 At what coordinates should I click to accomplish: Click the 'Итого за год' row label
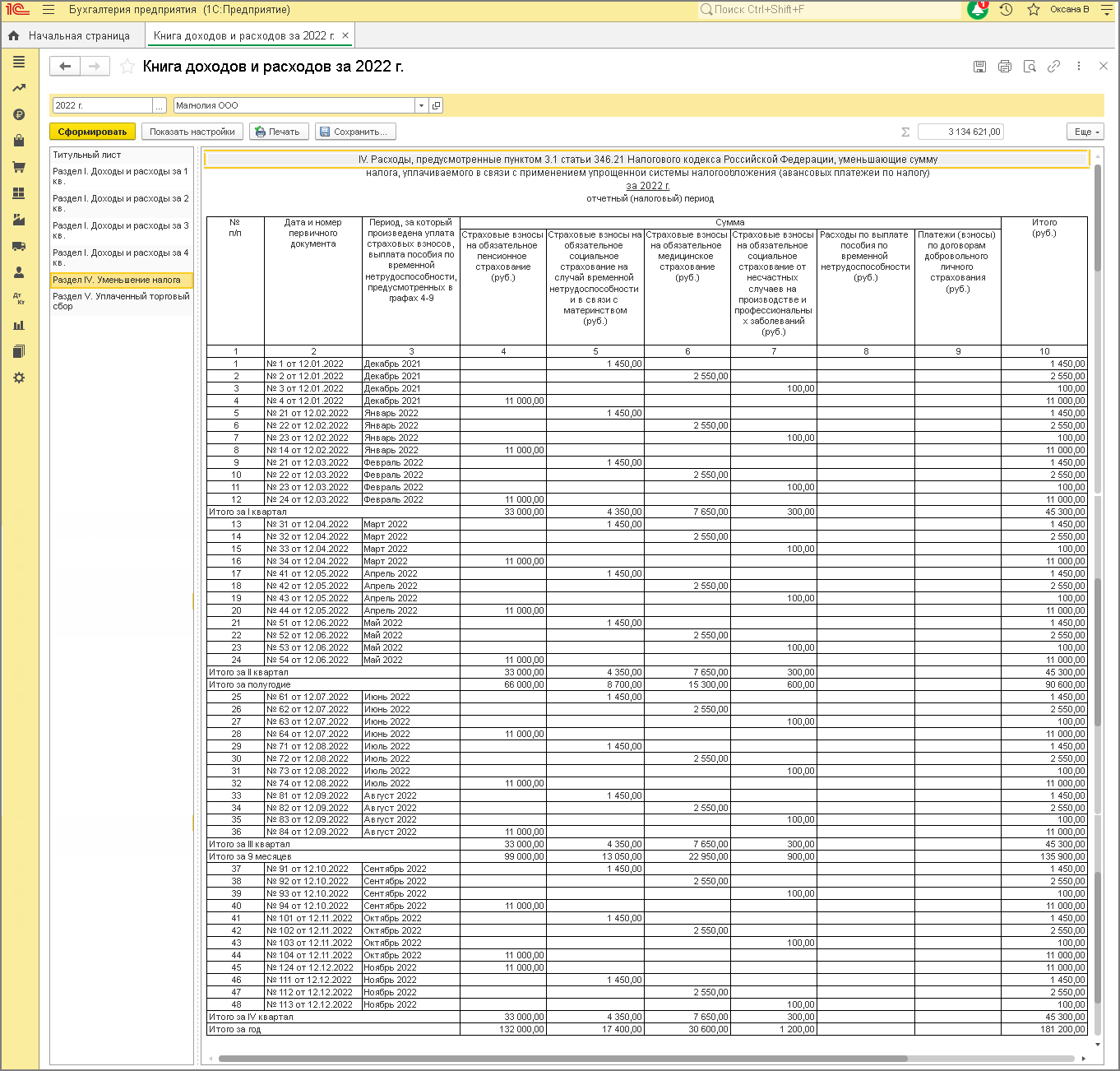pos(235,1029)
